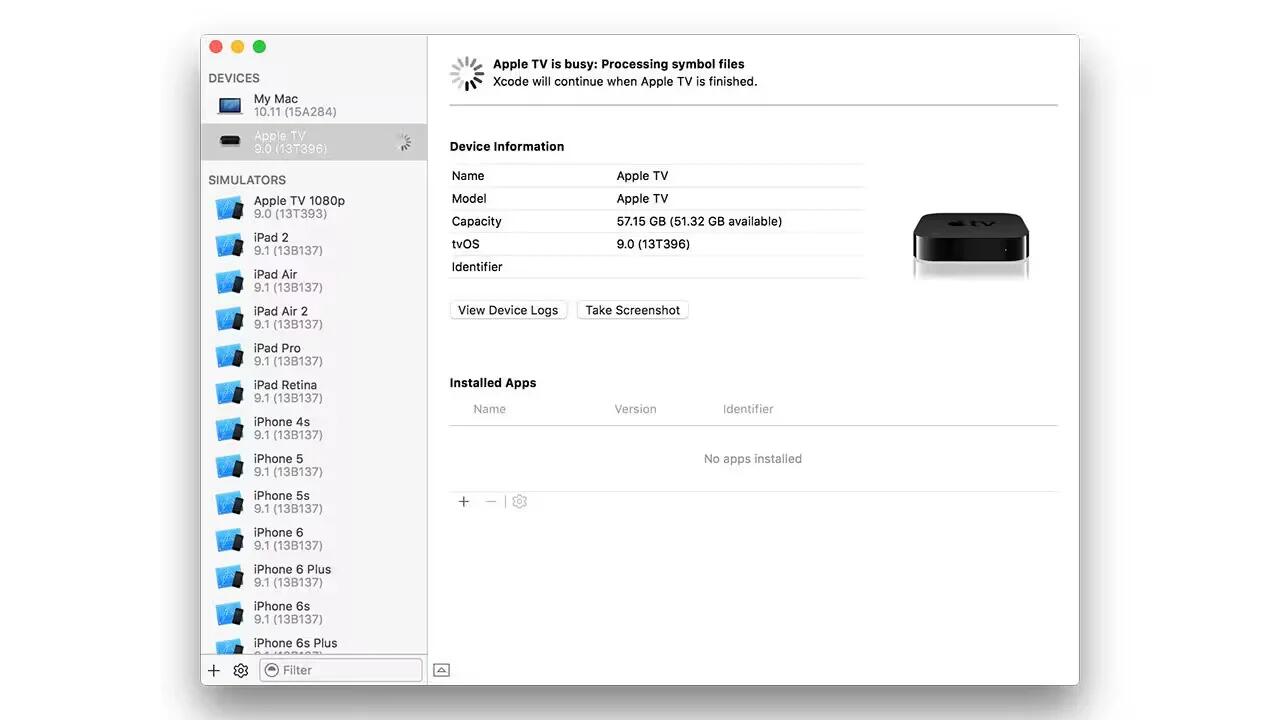Select the My Mac laptop icon
This screenshot has height=720, width=1280.
230,105
